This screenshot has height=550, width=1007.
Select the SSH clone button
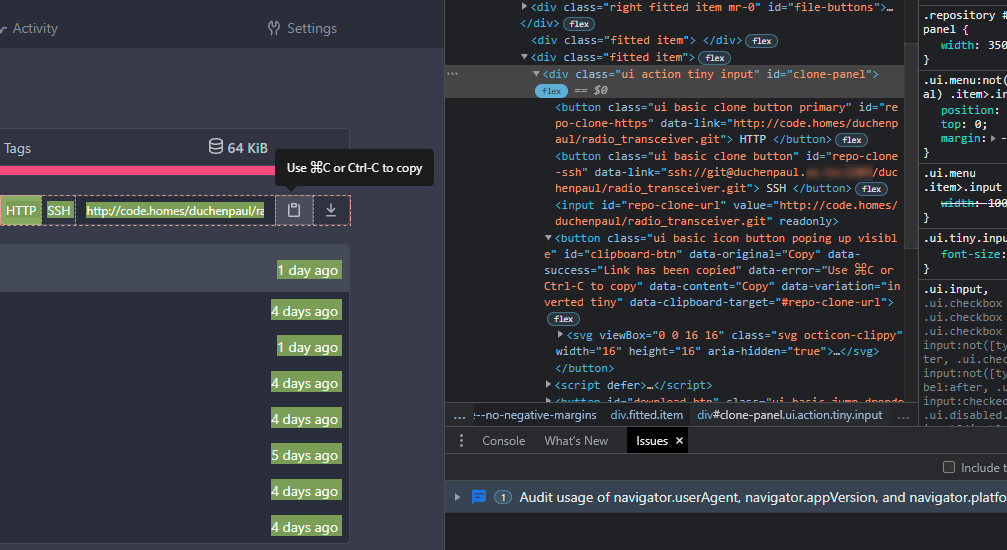pyautogui.click(x=58, y=210)
